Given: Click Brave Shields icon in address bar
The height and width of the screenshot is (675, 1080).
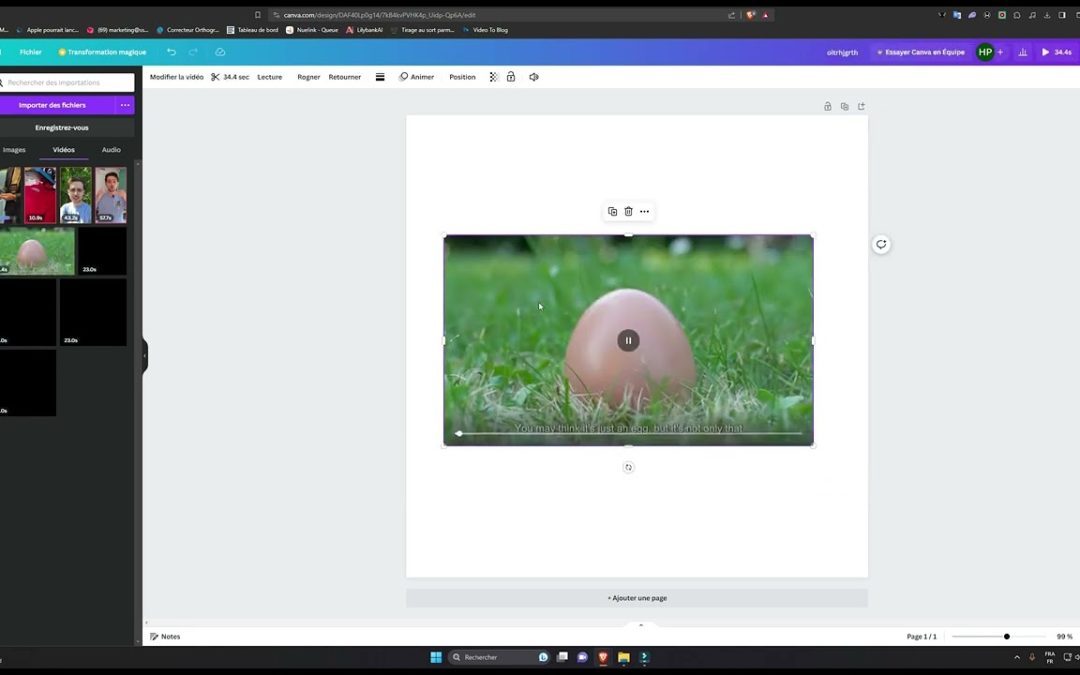Looking at the screenshot, I should tap(751, 15).
